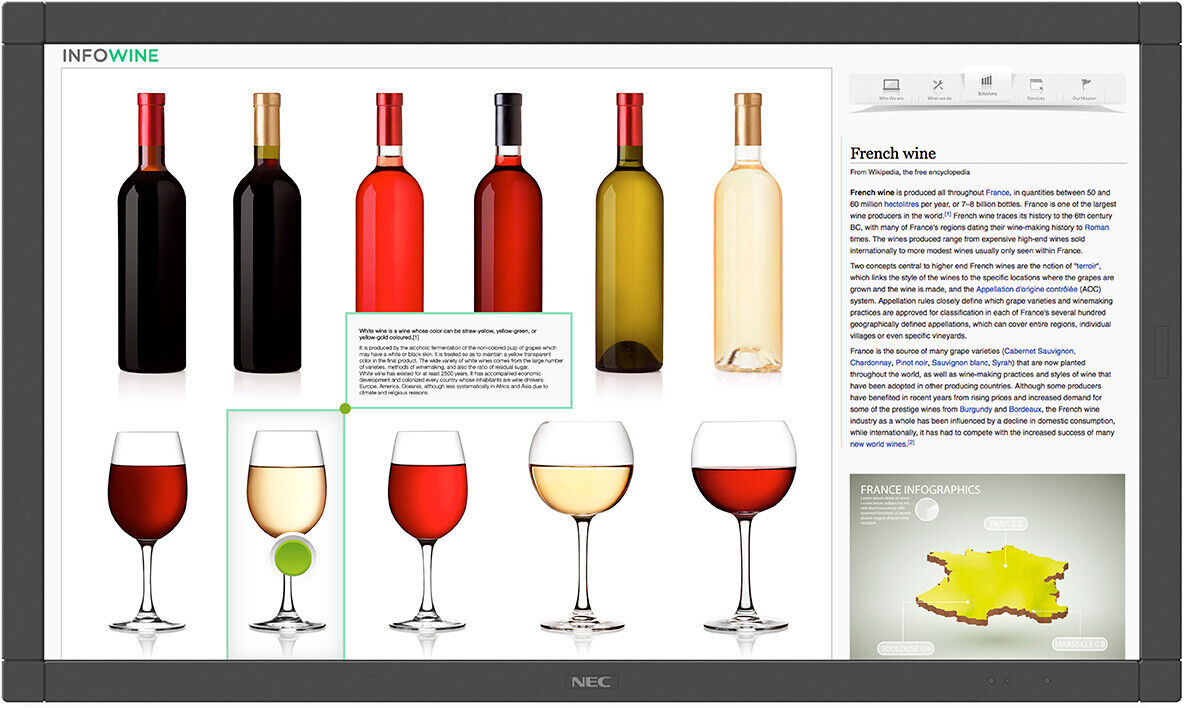Open the Services window icon
The height and width of the screenshot is (708, 1184).
[x=1036, y=87]
